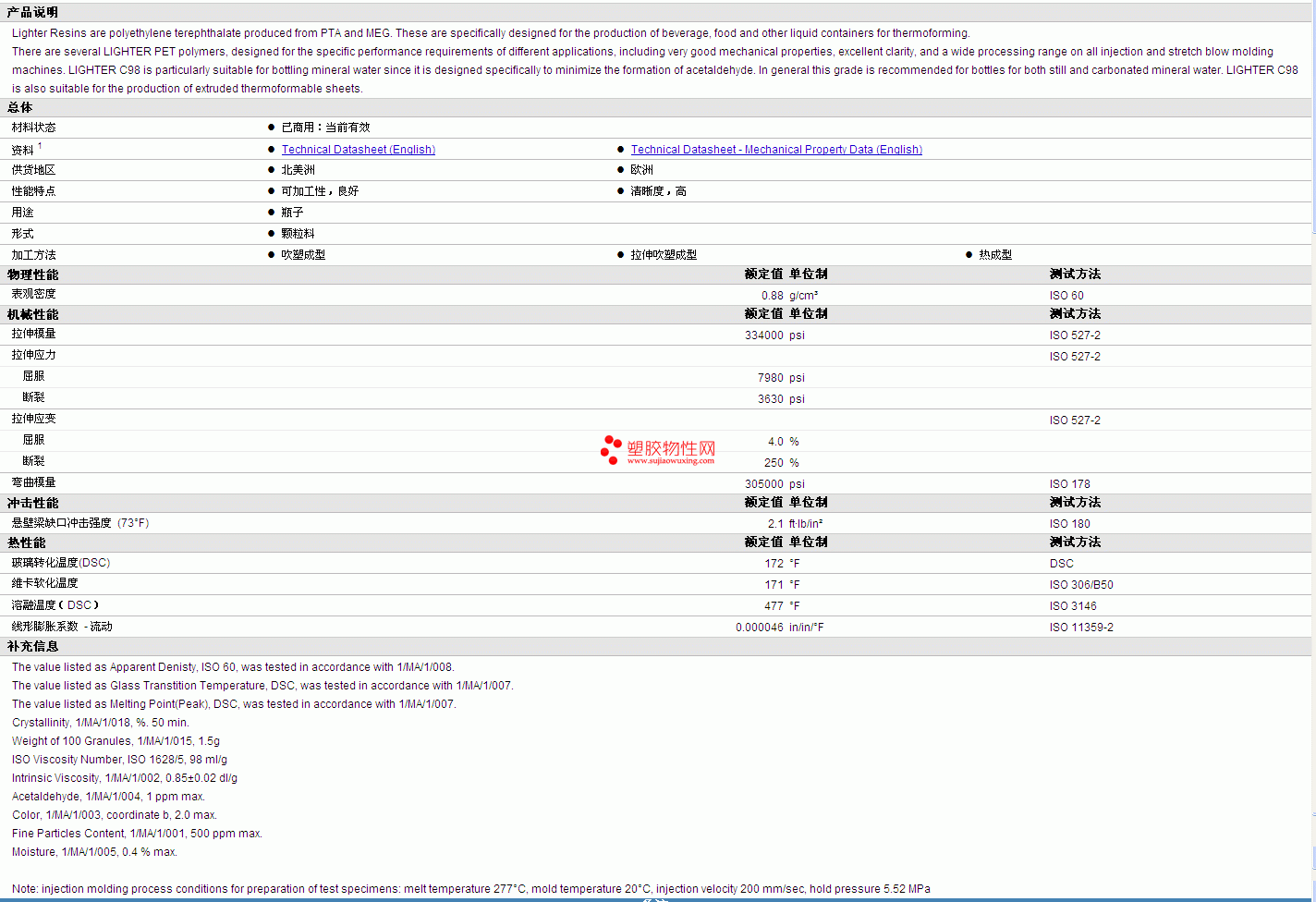1316x902 pixels.
Task: Select the 玻璃转化温度(DSC) property label
Action: tap(60, 563)
